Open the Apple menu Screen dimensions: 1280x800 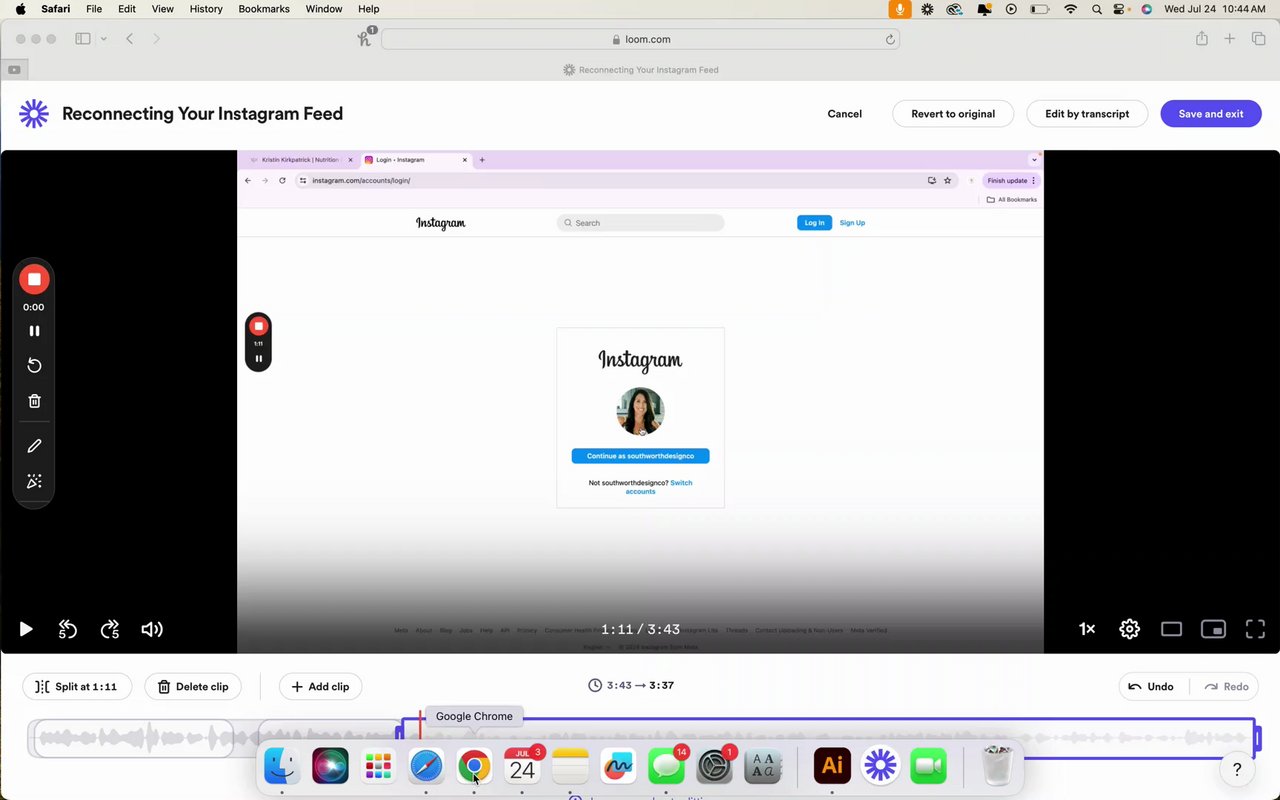coord(21,9)
